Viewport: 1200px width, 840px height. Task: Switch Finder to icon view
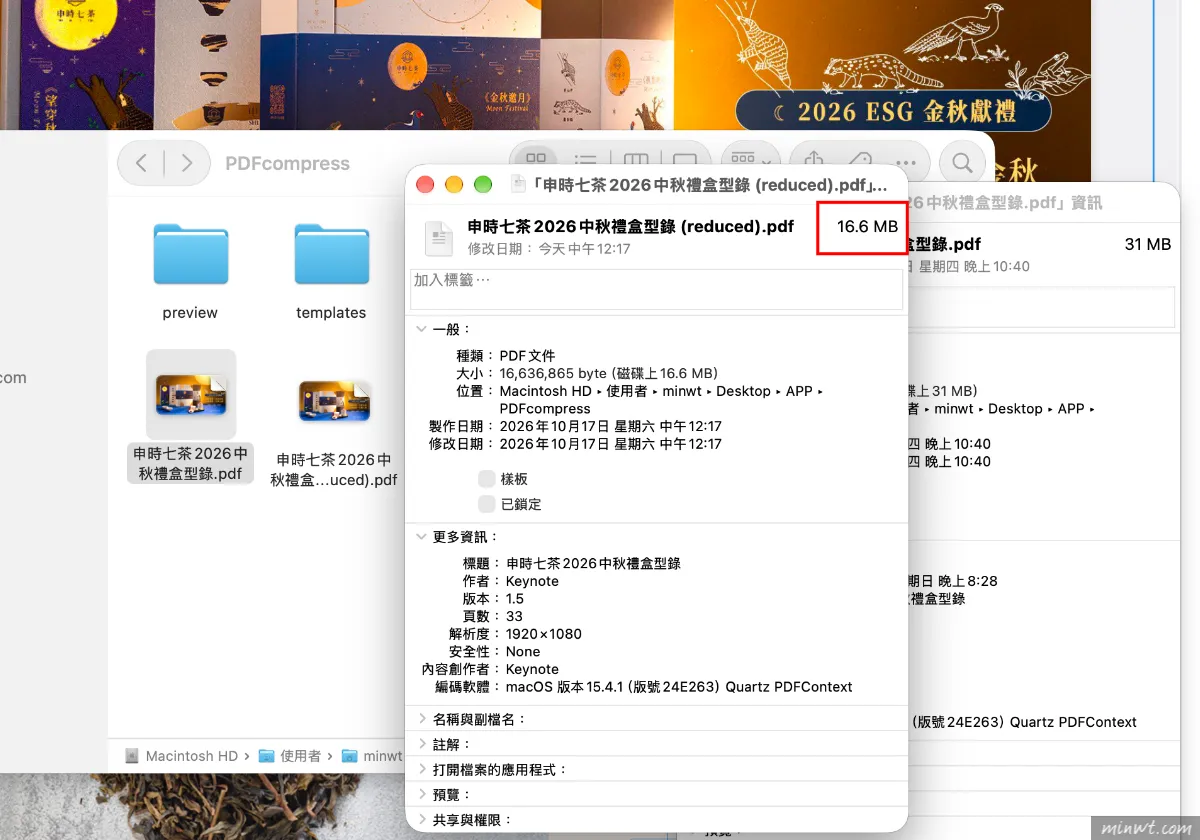click(x=537, y=159)
